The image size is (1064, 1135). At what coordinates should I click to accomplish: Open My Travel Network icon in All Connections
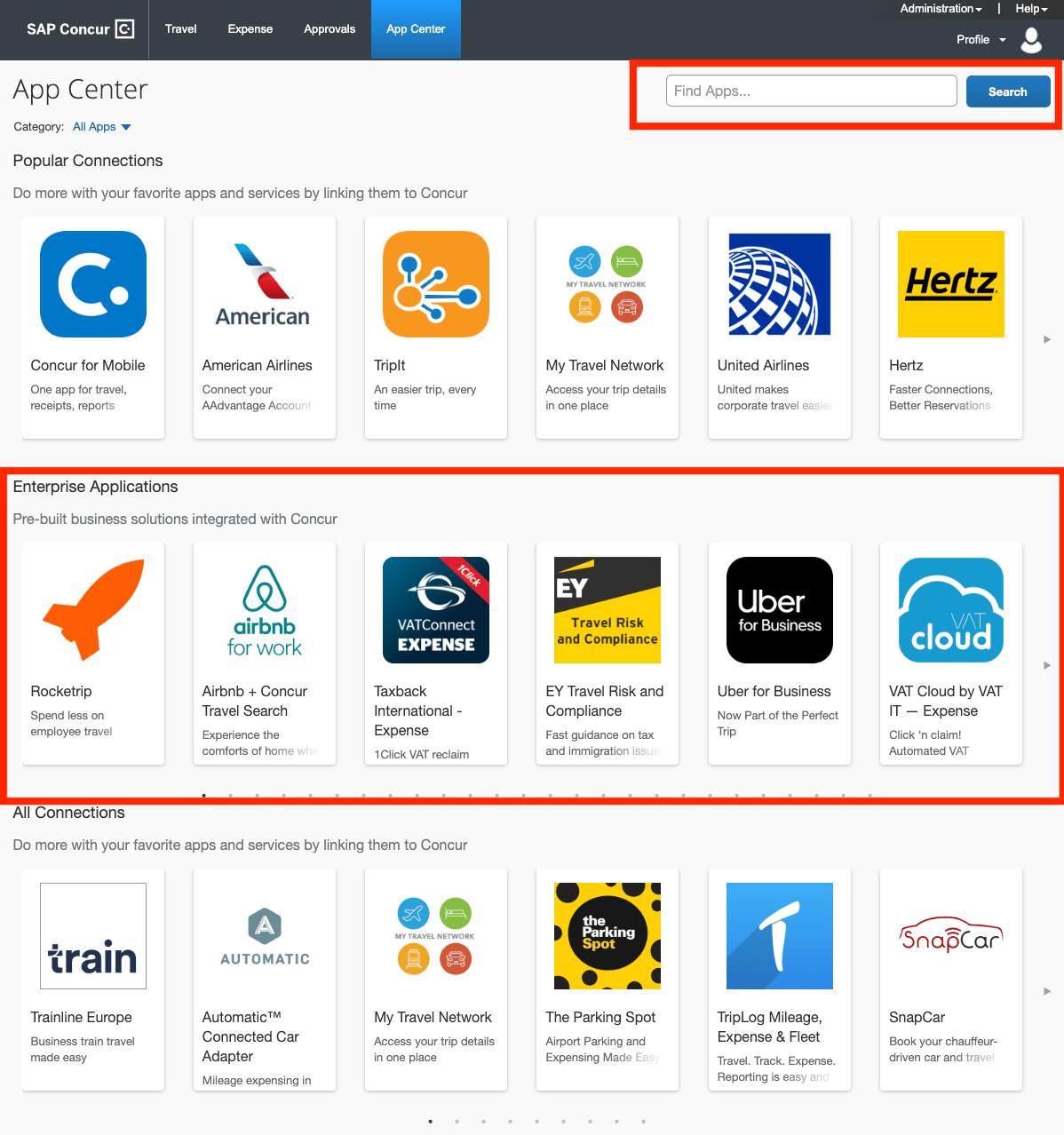pos(436,936)
